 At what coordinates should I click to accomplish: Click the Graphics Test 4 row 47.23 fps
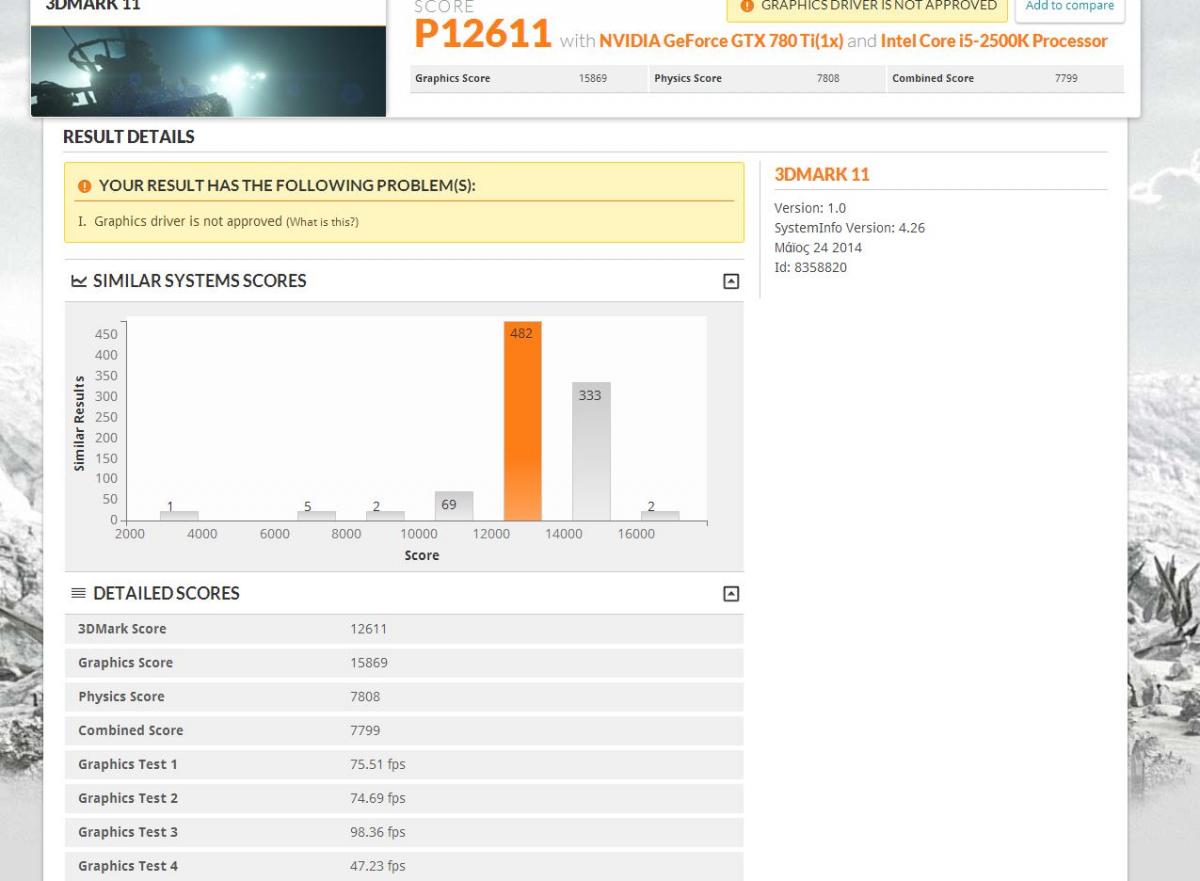click(404, 866)
